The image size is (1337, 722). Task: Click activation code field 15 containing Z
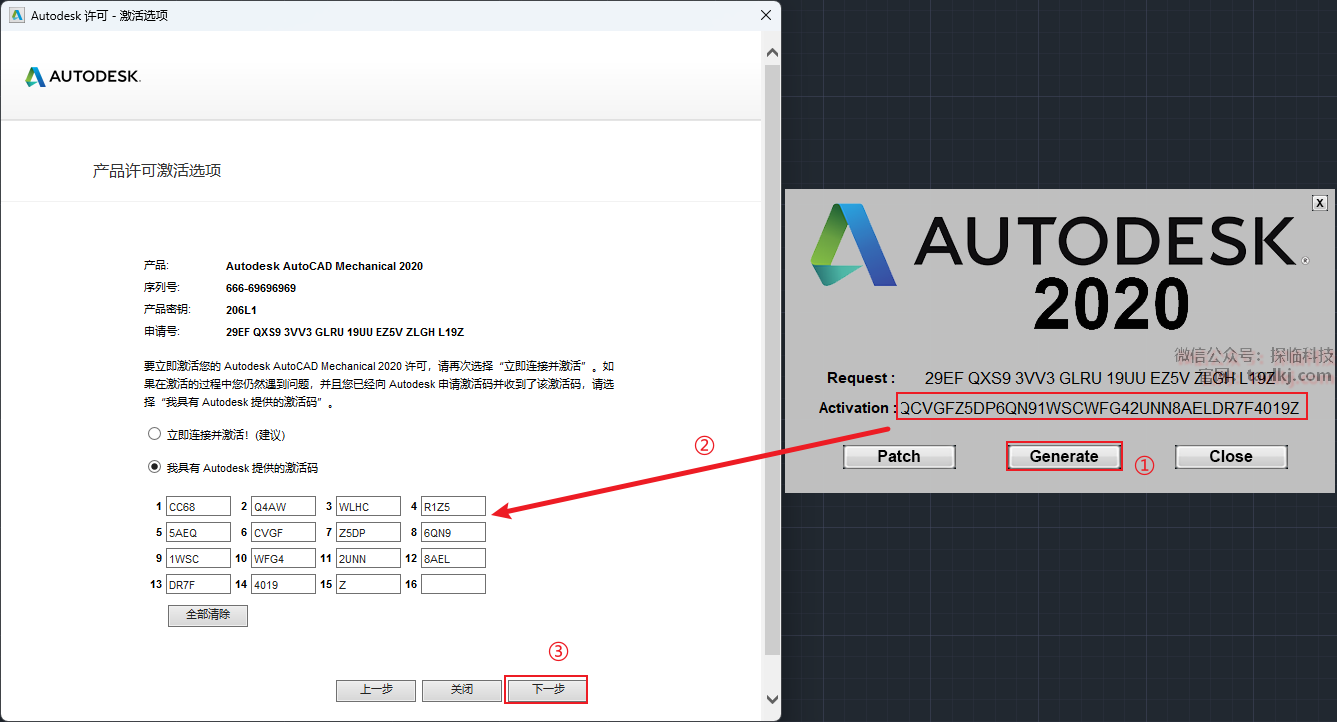tap(368, 585)
